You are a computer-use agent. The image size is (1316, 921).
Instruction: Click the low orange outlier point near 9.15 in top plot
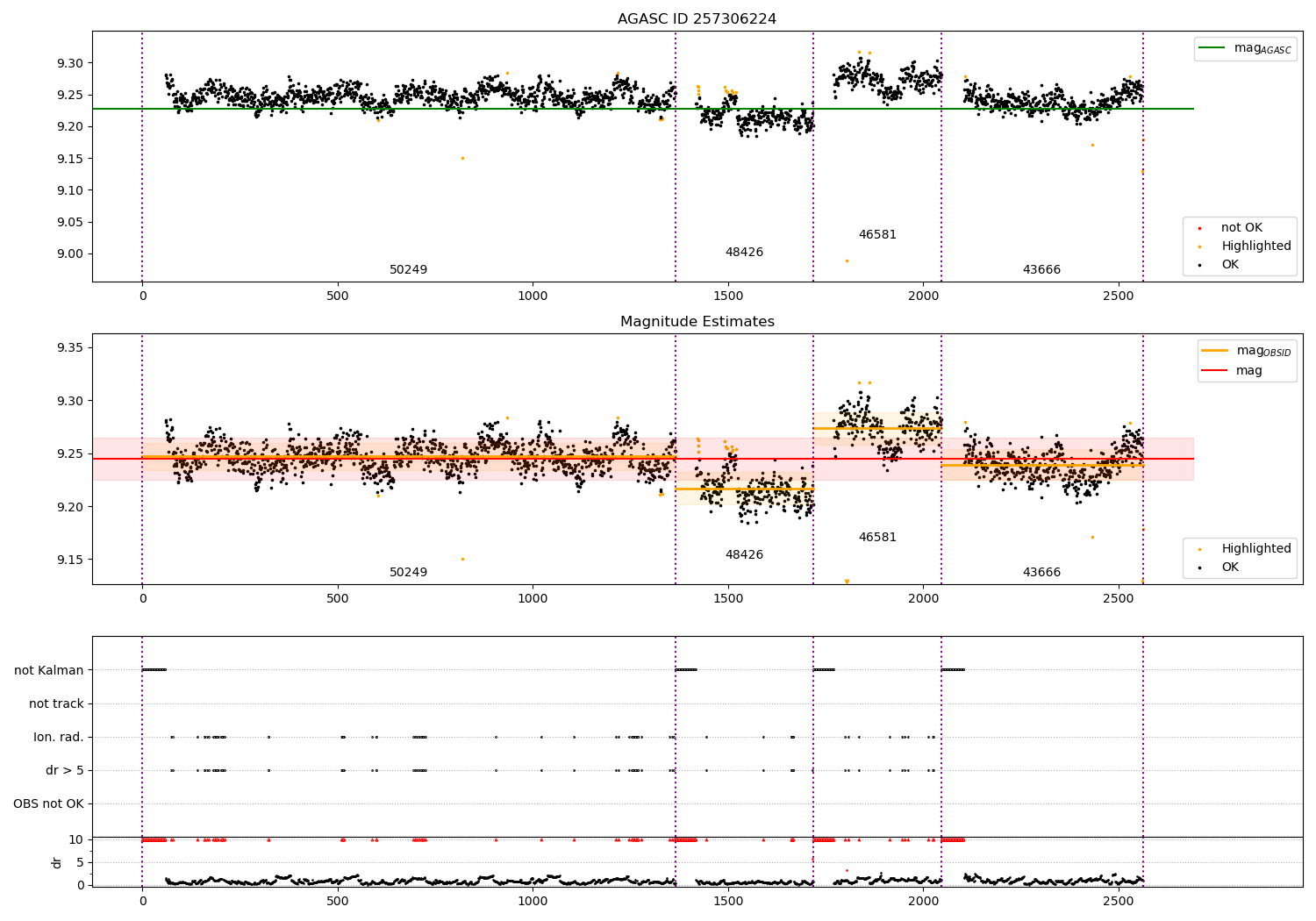tap(462, 159)
